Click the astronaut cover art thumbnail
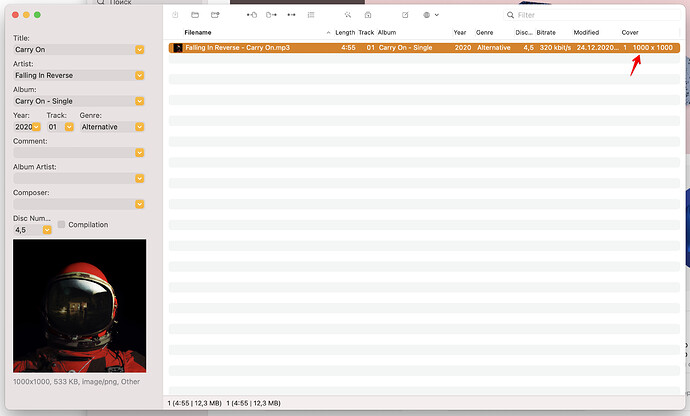 click(x=80, y=306)
